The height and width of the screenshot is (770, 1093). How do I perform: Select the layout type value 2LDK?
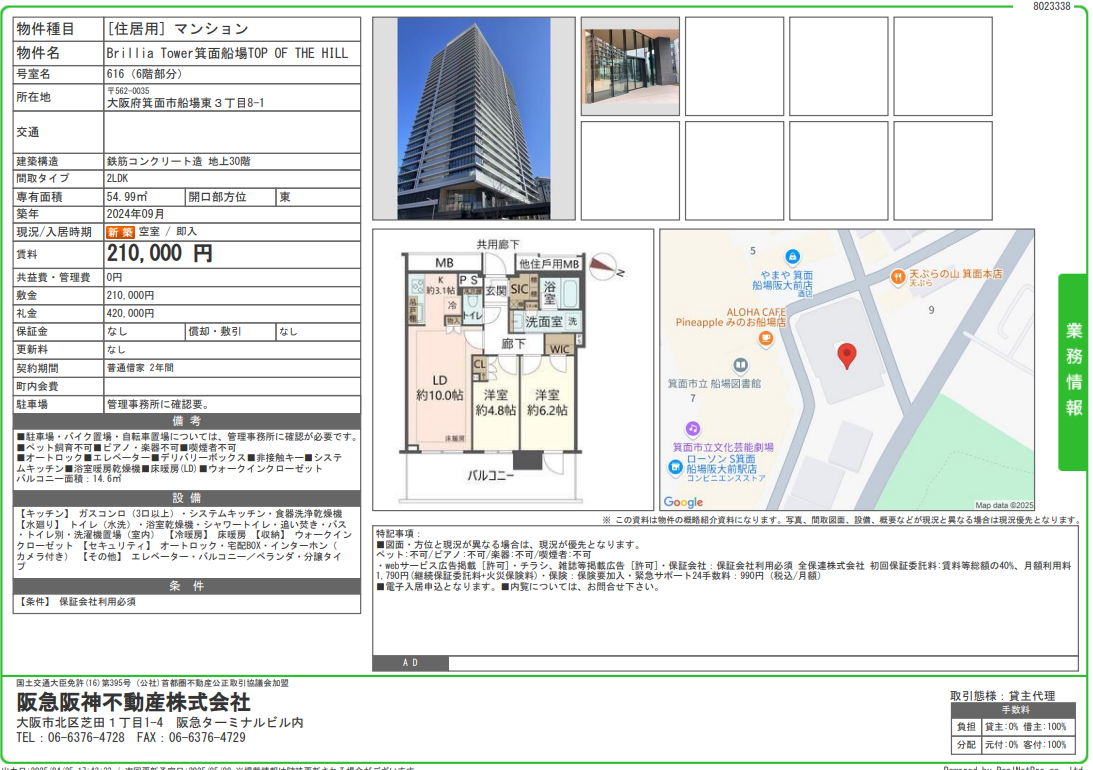tap(117, 178)
